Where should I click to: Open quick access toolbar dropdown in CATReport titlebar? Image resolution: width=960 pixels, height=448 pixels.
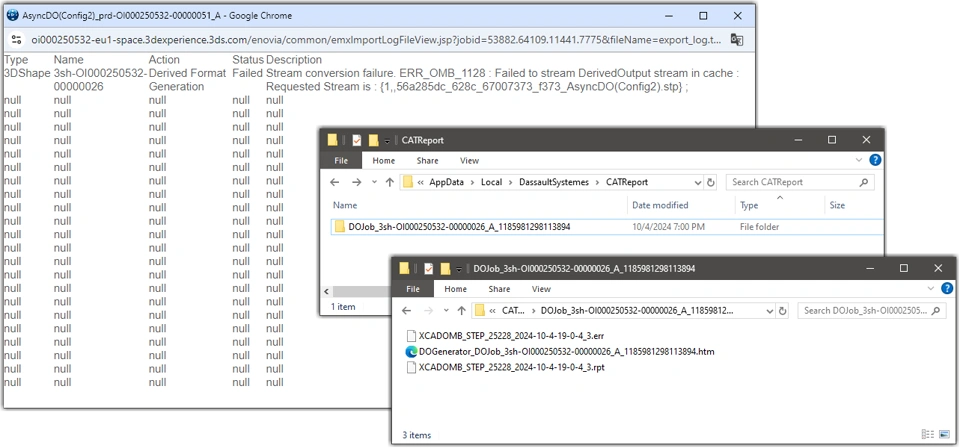[x=387, y=141]
